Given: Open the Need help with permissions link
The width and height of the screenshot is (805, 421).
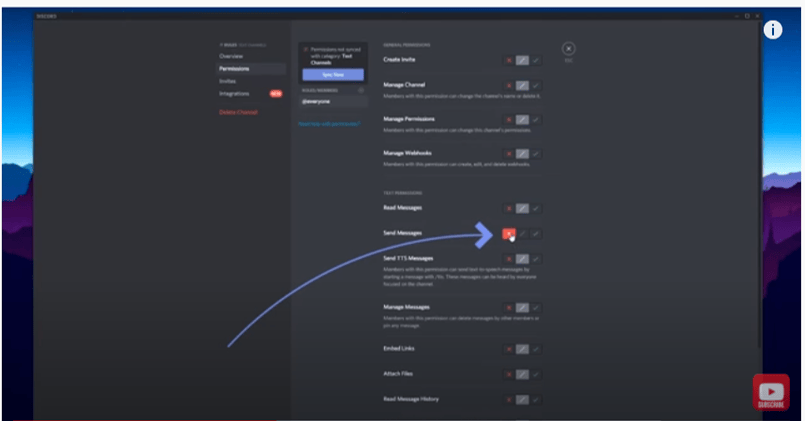Looking at the screenshot, I should (329, 124).
